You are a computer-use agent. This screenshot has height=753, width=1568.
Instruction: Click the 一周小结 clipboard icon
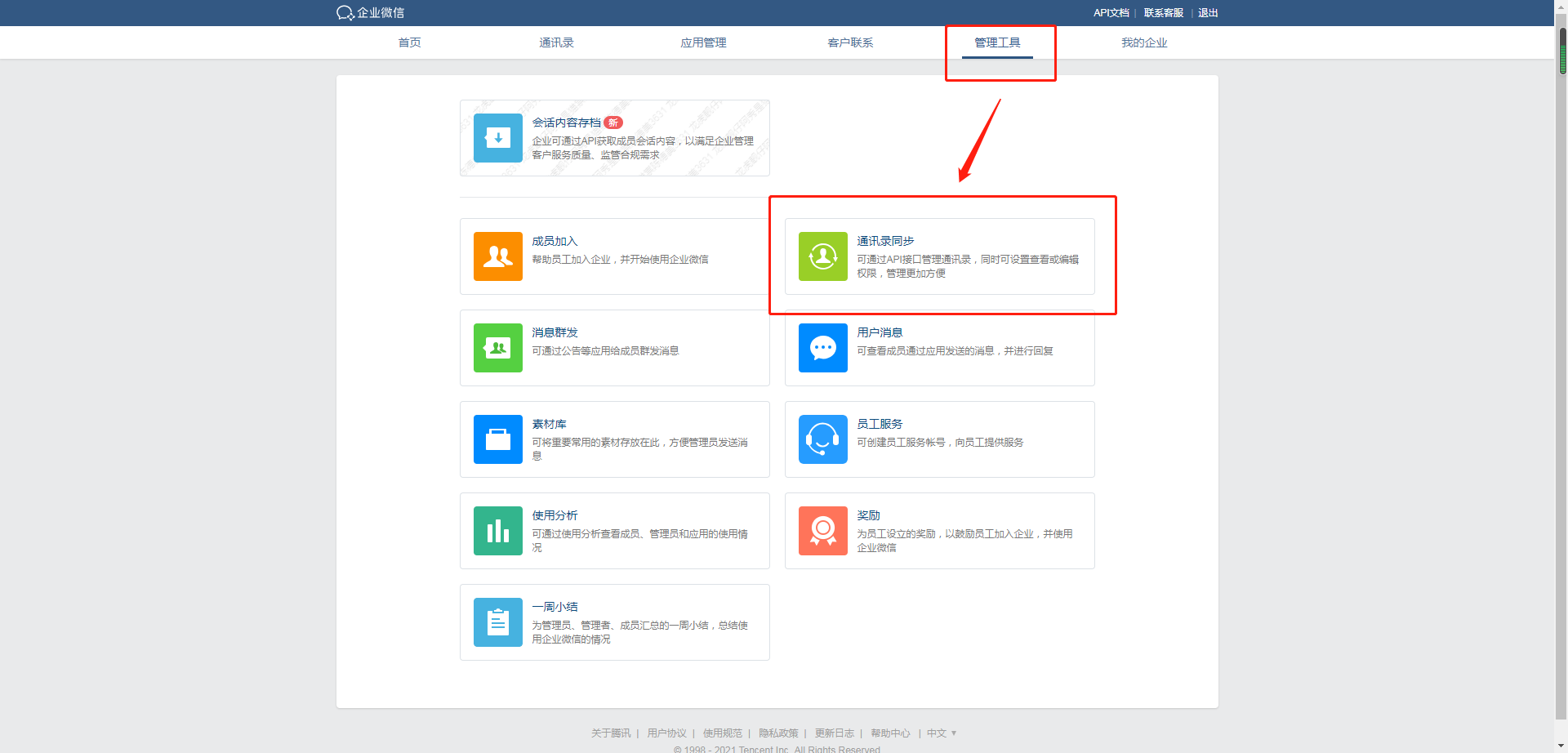pos(497,622)
